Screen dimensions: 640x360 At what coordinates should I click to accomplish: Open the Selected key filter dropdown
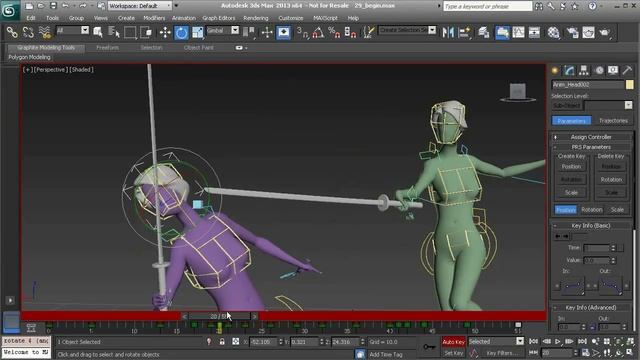tap(520, 341)
